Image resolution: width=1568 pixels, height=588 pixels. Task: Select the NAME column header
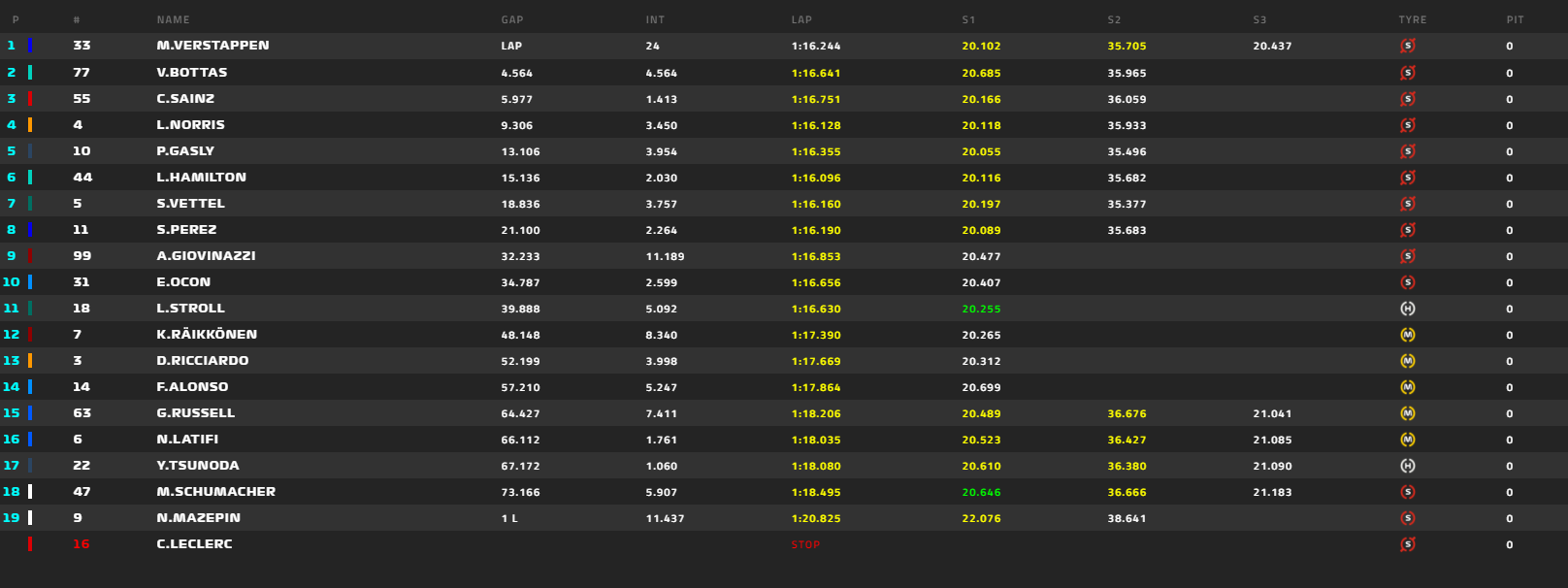tap(173, 19)
